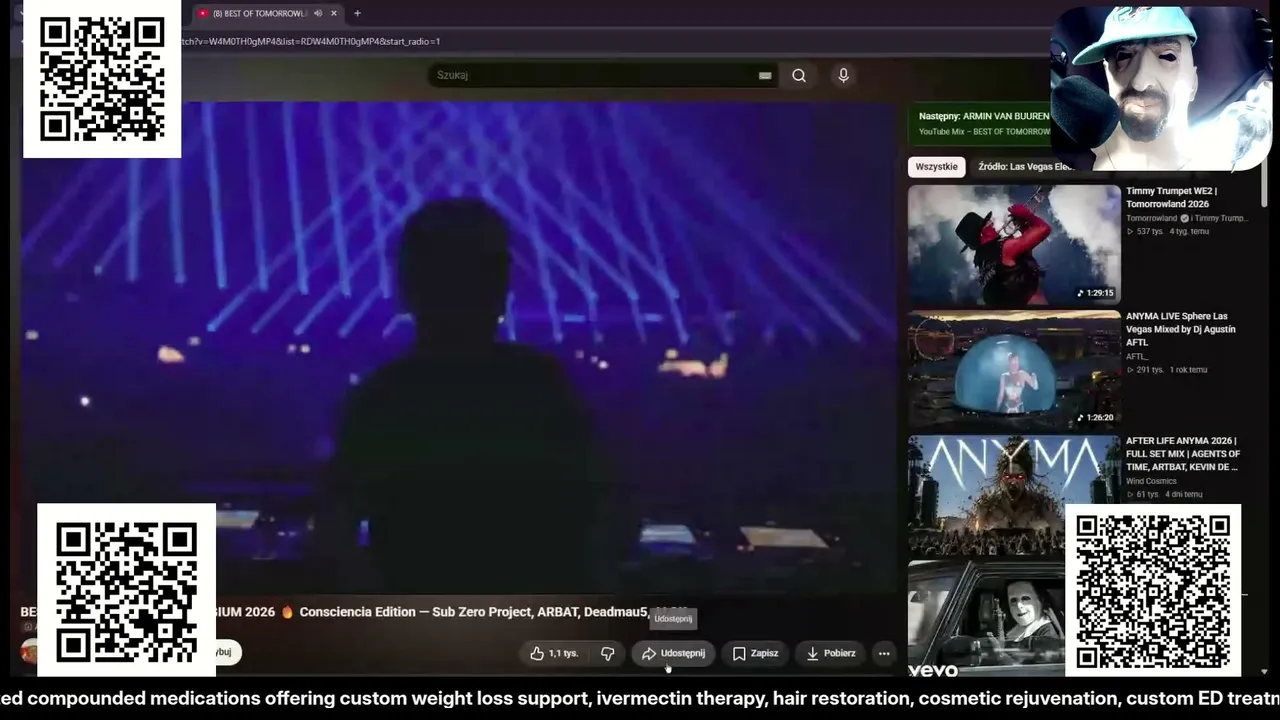Image resolution: width=1280 pixels, height=720 pixels.
Task: Click title 'ANYMA LIVE Sphere Las Vegas'
Action: 1181,329
